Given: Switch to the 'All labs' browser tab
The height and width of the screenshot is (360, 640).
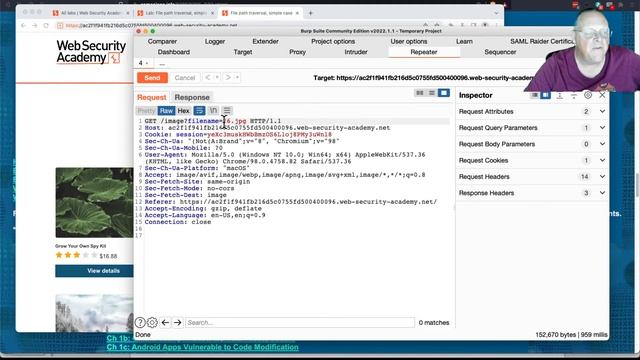Looking at the screenshot, I should point(91,13).
